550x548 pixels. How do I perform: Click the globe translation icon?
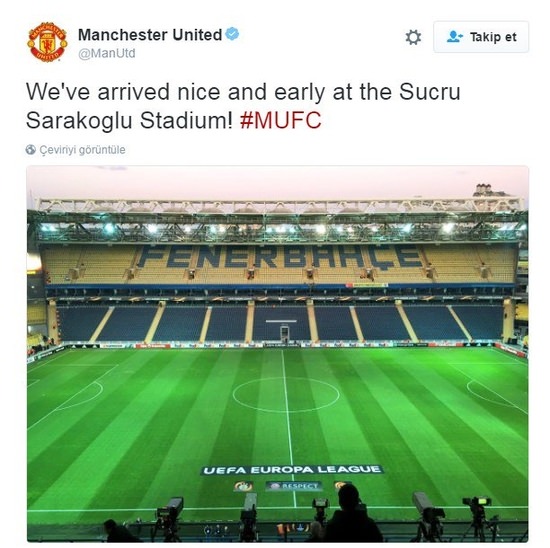pos(31,149)
